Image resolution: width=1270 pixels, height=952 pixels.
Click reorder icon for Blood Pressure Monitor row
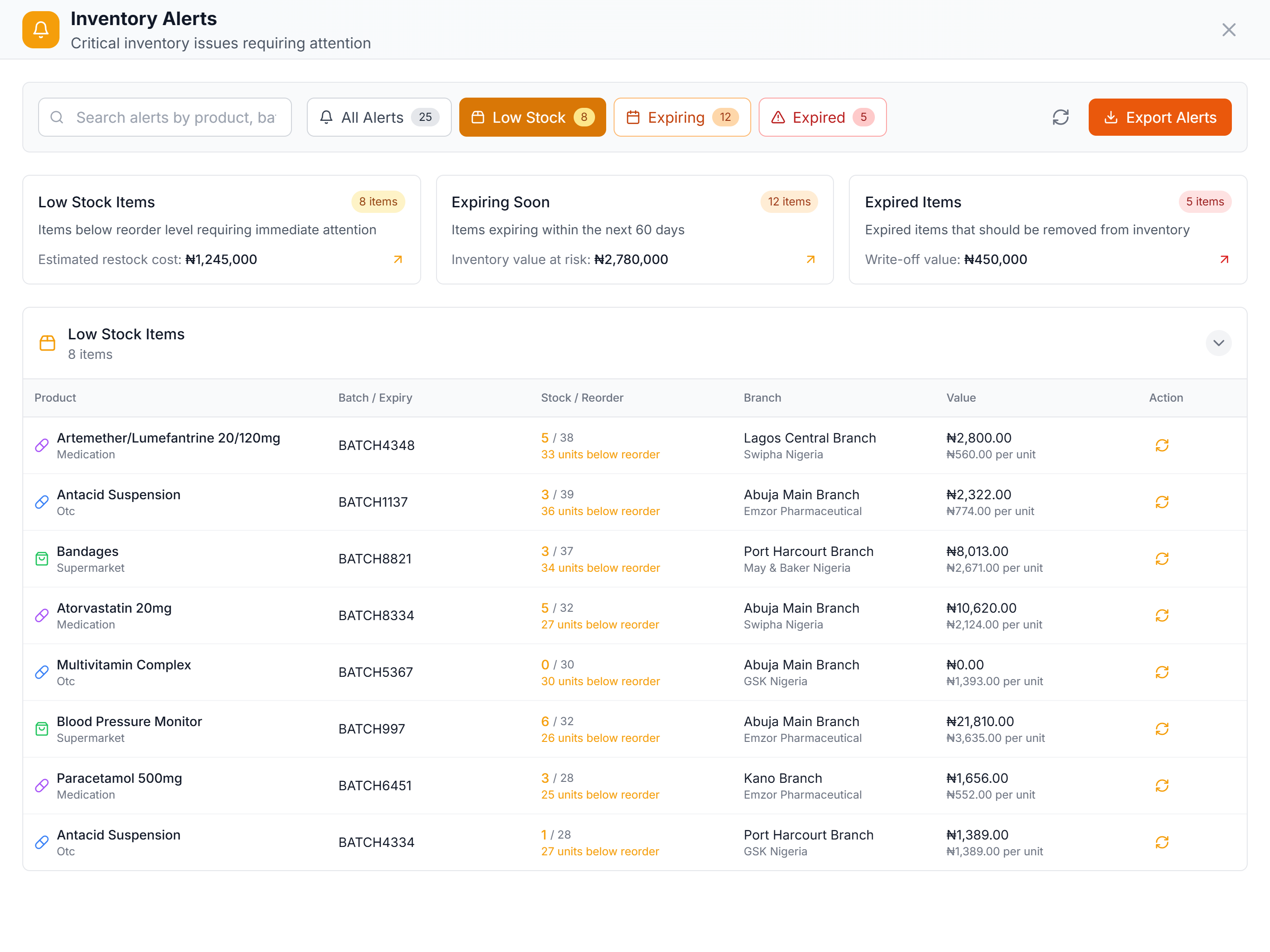[1162, 729]
